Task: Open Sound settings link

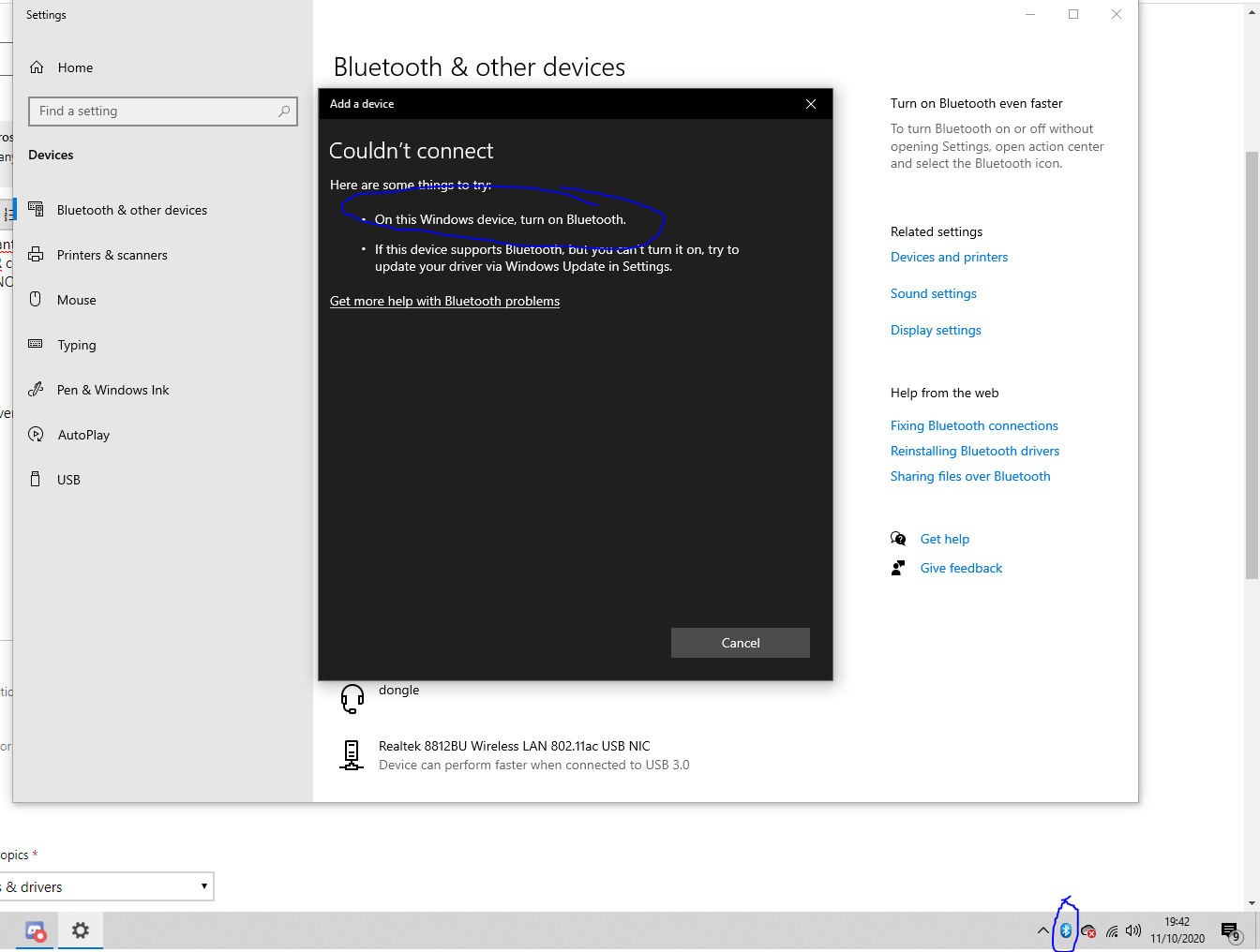Action: (934, 293)
